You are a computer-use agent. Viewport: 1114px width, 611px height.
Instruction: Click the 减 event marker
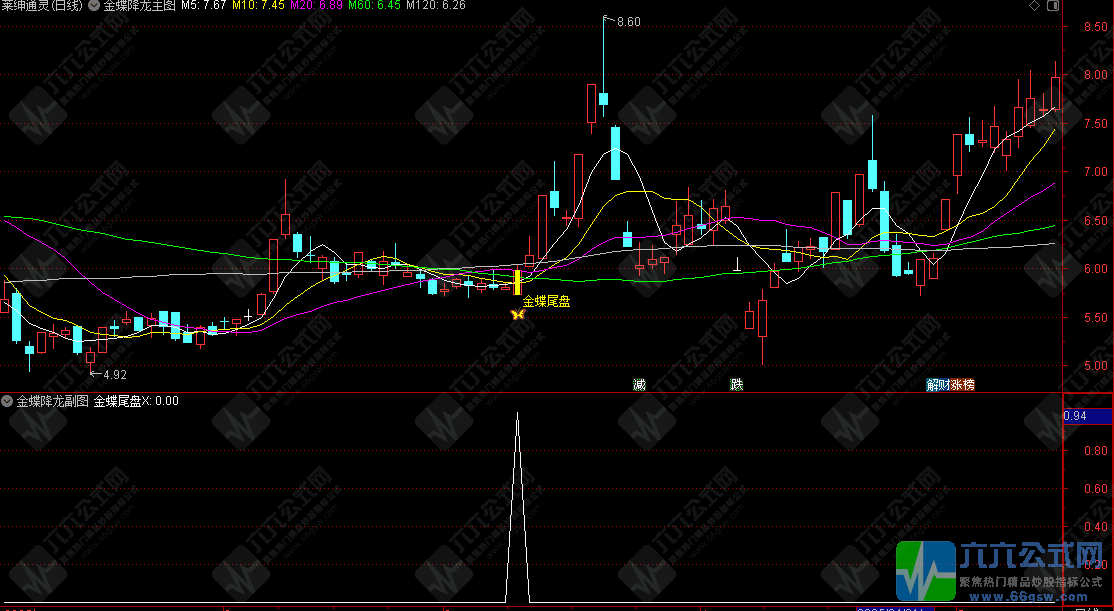coord(639,384)
